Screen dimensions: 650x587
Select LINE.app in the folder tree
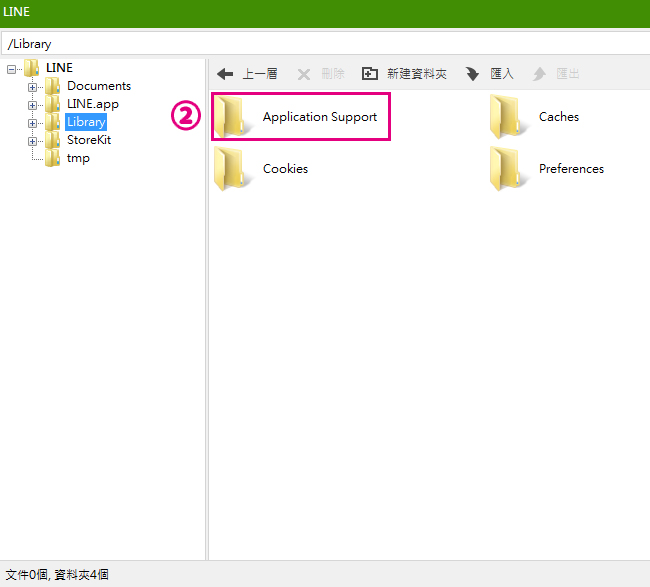tap(93, 104)
